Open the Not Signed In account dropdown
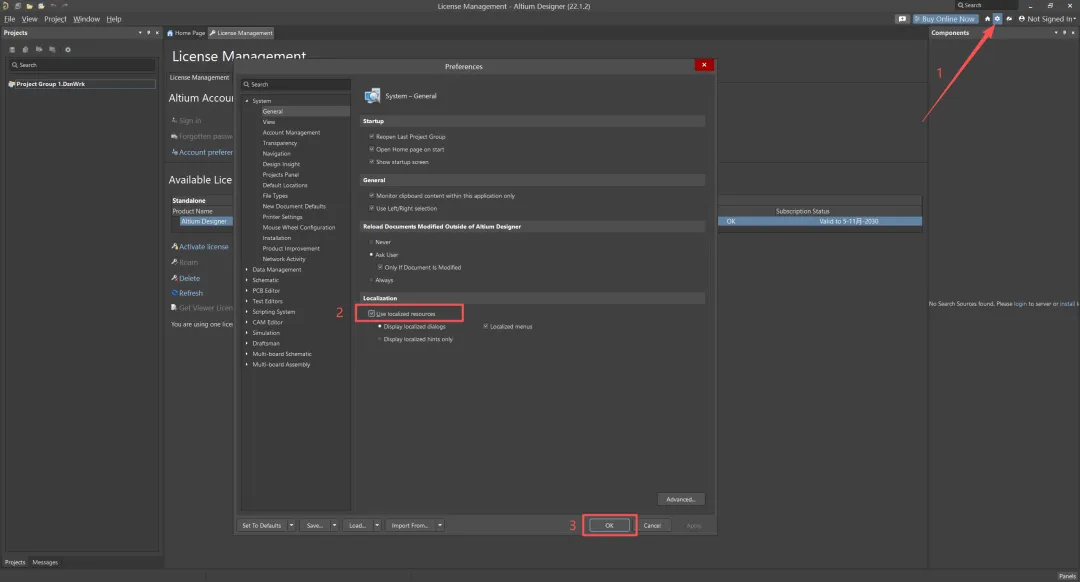 coord(1048,19)
